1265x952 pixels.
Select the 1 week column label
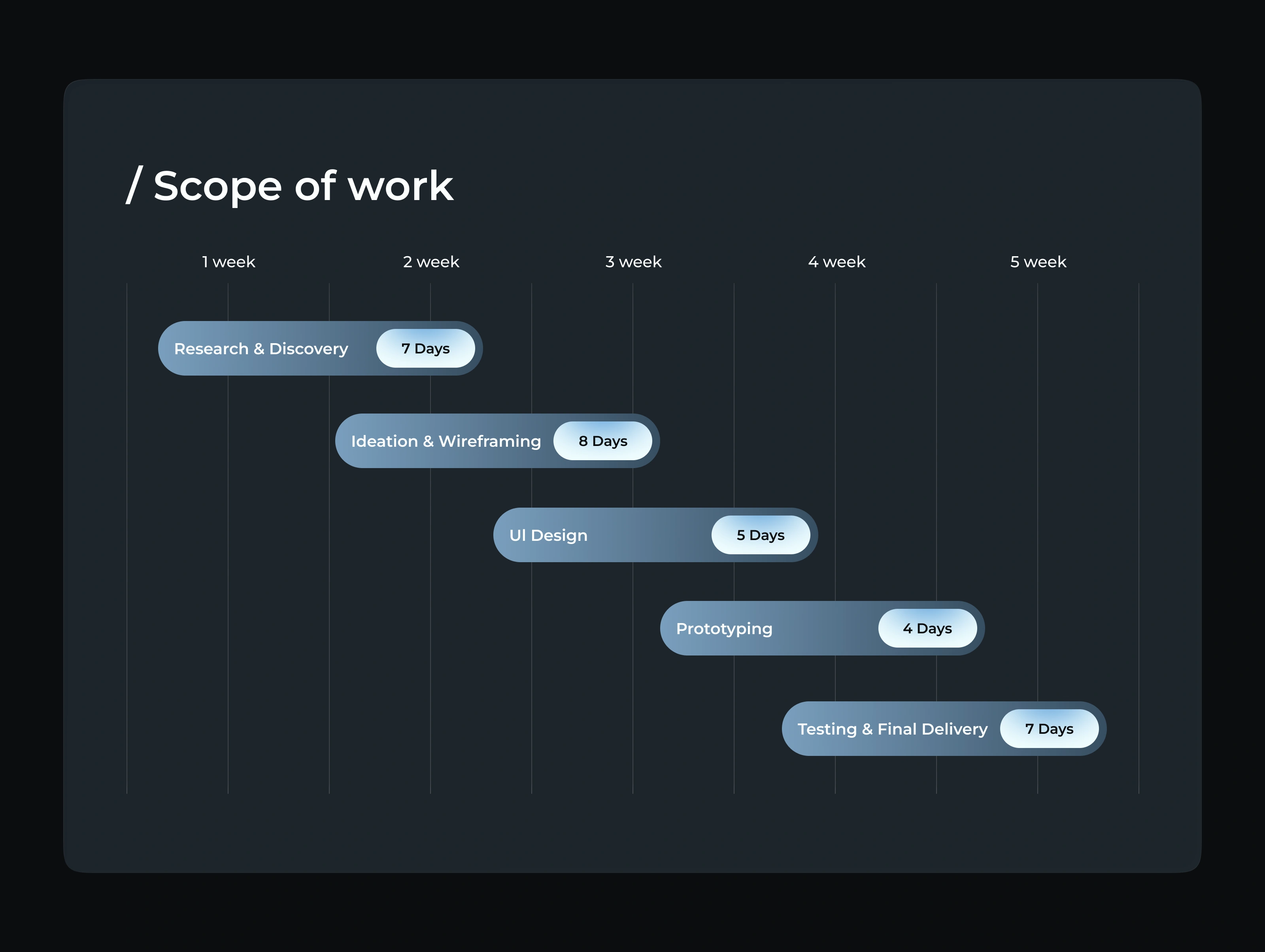[228, 262]
